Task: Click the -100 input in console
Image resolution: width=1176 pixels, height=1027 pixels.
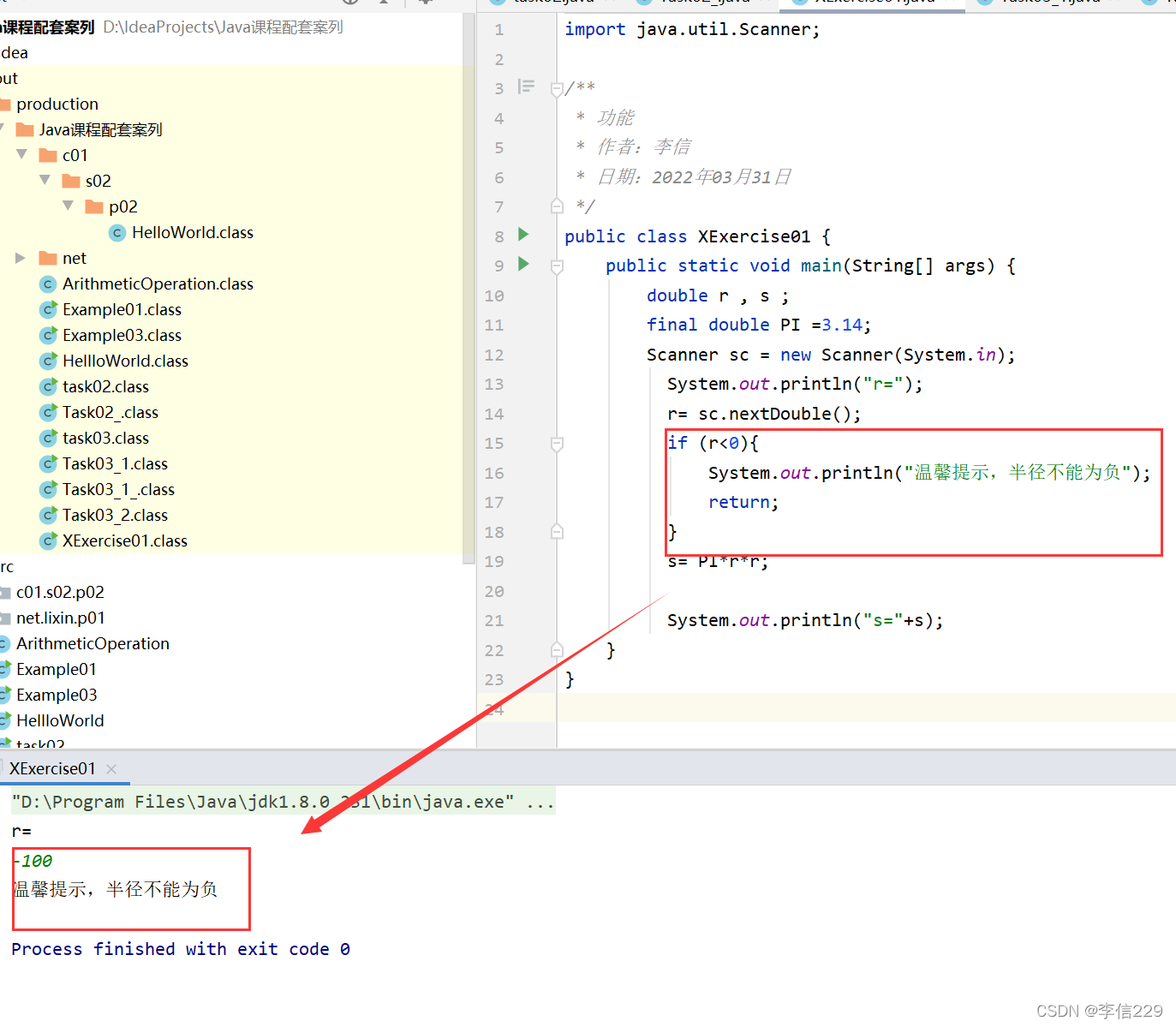Action: pyautogui.click(x=33, y=862)
